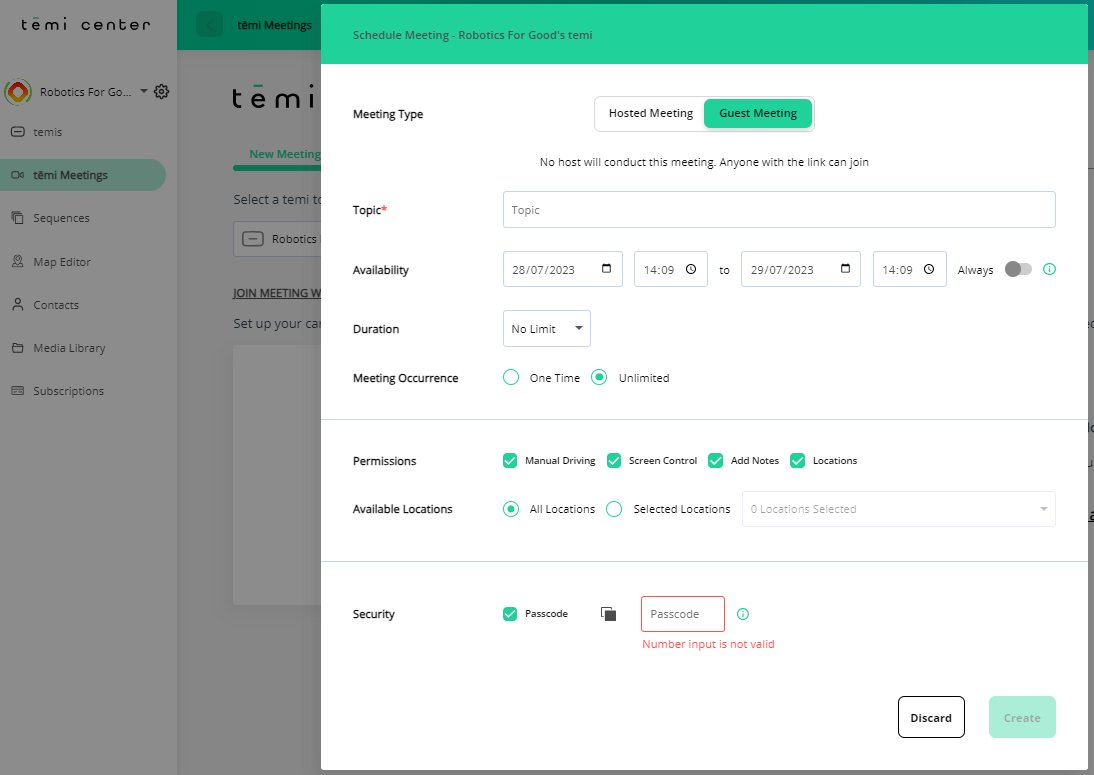Click the temis device icon in the sidebar
1094x775 pixels.
tap(19, 131)
